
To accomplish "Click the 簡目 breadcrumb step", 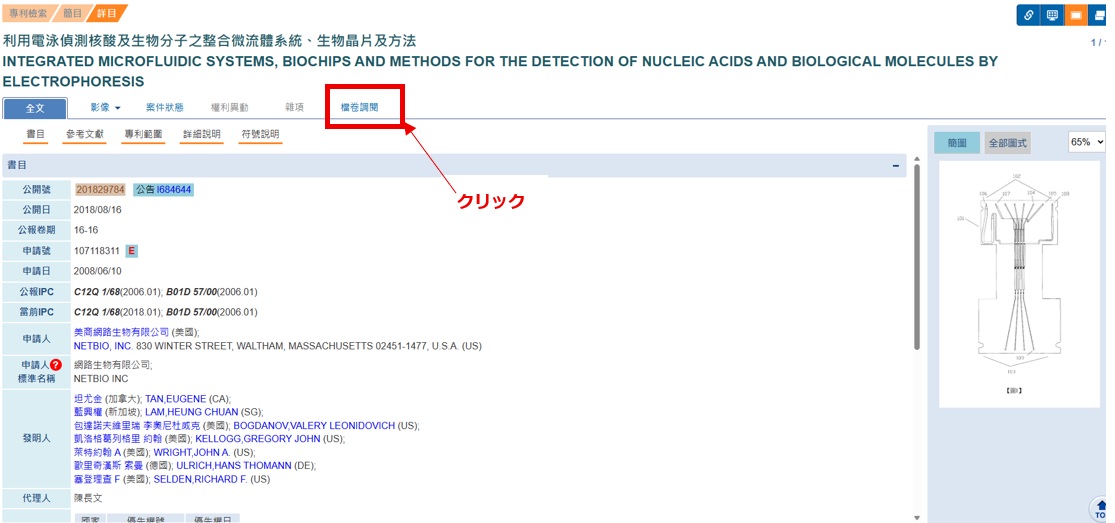I will [x=73, y=13].
